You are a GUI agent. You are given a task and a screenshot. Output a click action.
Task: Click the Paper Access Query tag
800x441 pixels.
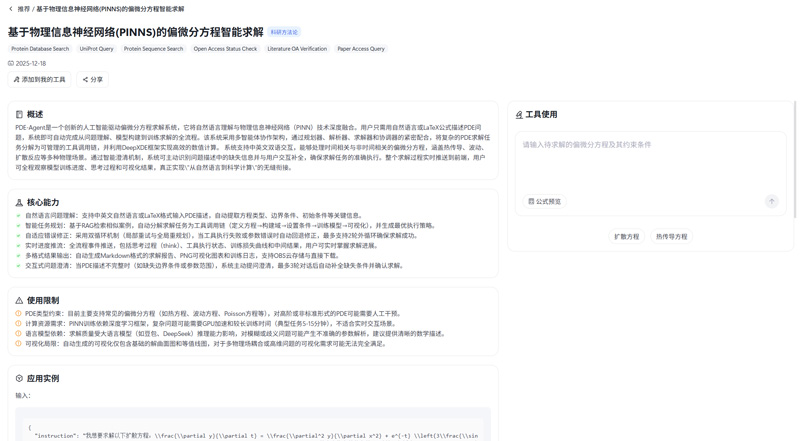(361, 49)
